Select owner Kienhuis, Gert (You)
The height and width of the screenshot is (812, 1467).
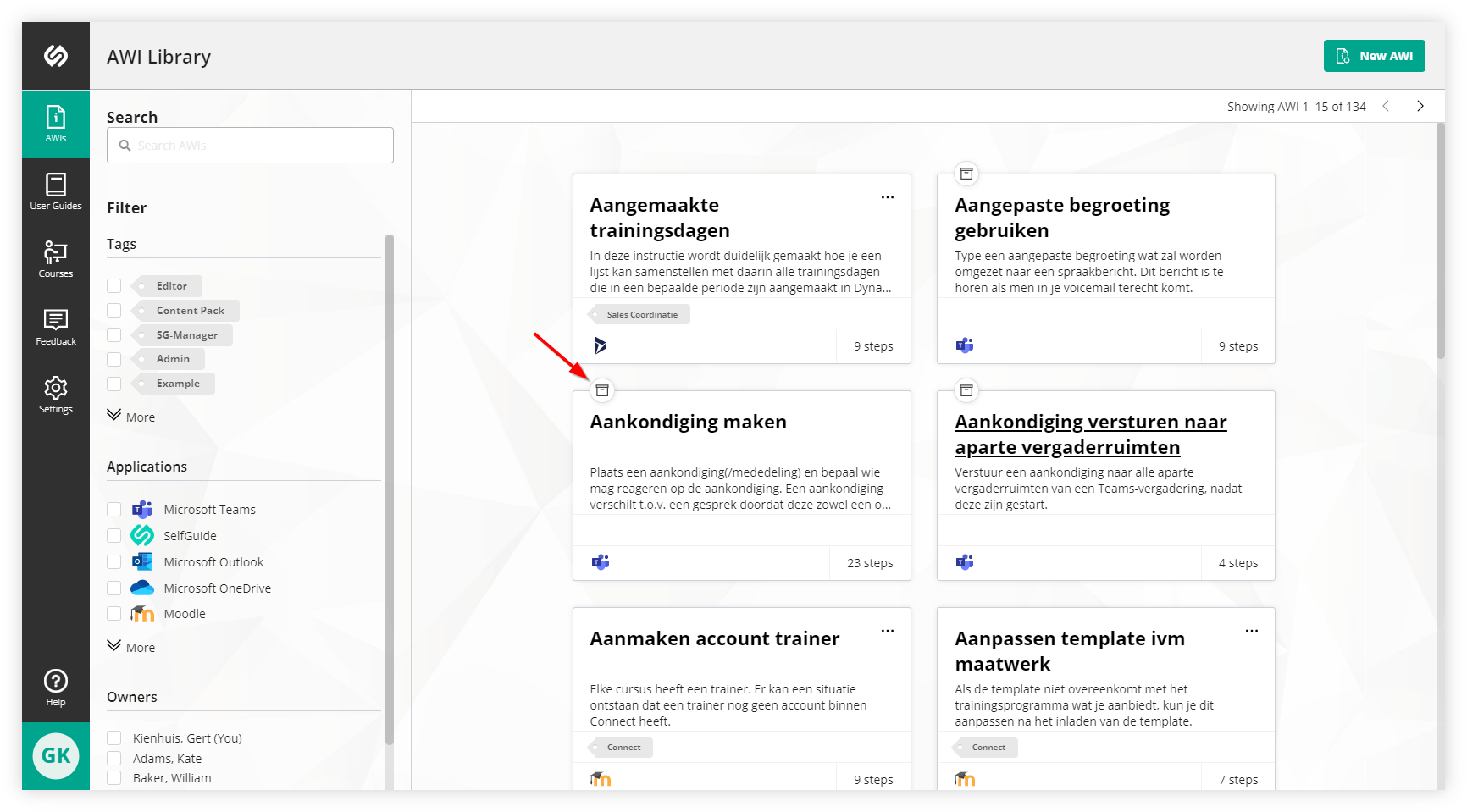[x=114, y=737]
